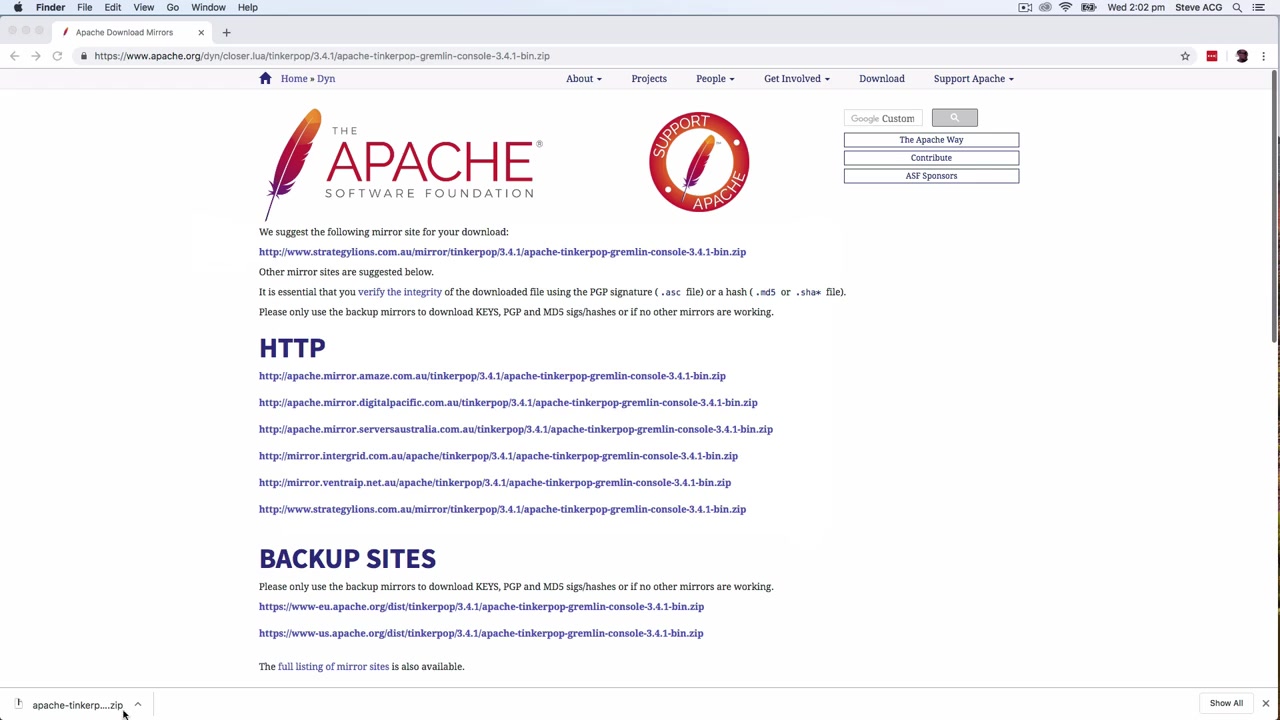1280x720 pixels.
Task: Open the Window menu
Action: click(x=209, y=7)
